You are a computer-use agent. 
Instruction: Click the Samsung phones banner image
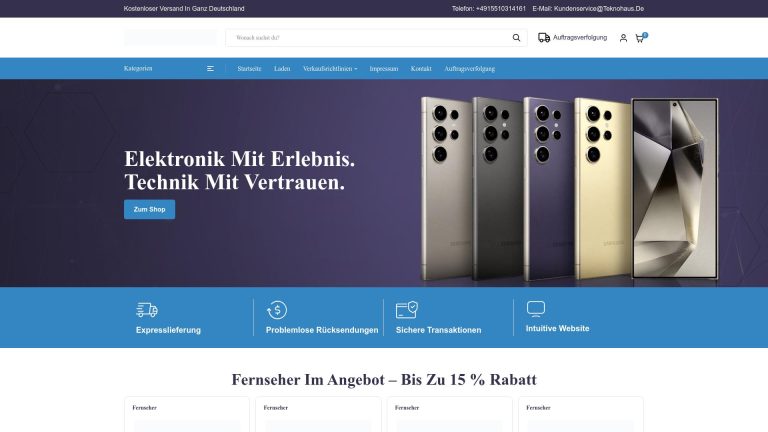coord(569,189)
